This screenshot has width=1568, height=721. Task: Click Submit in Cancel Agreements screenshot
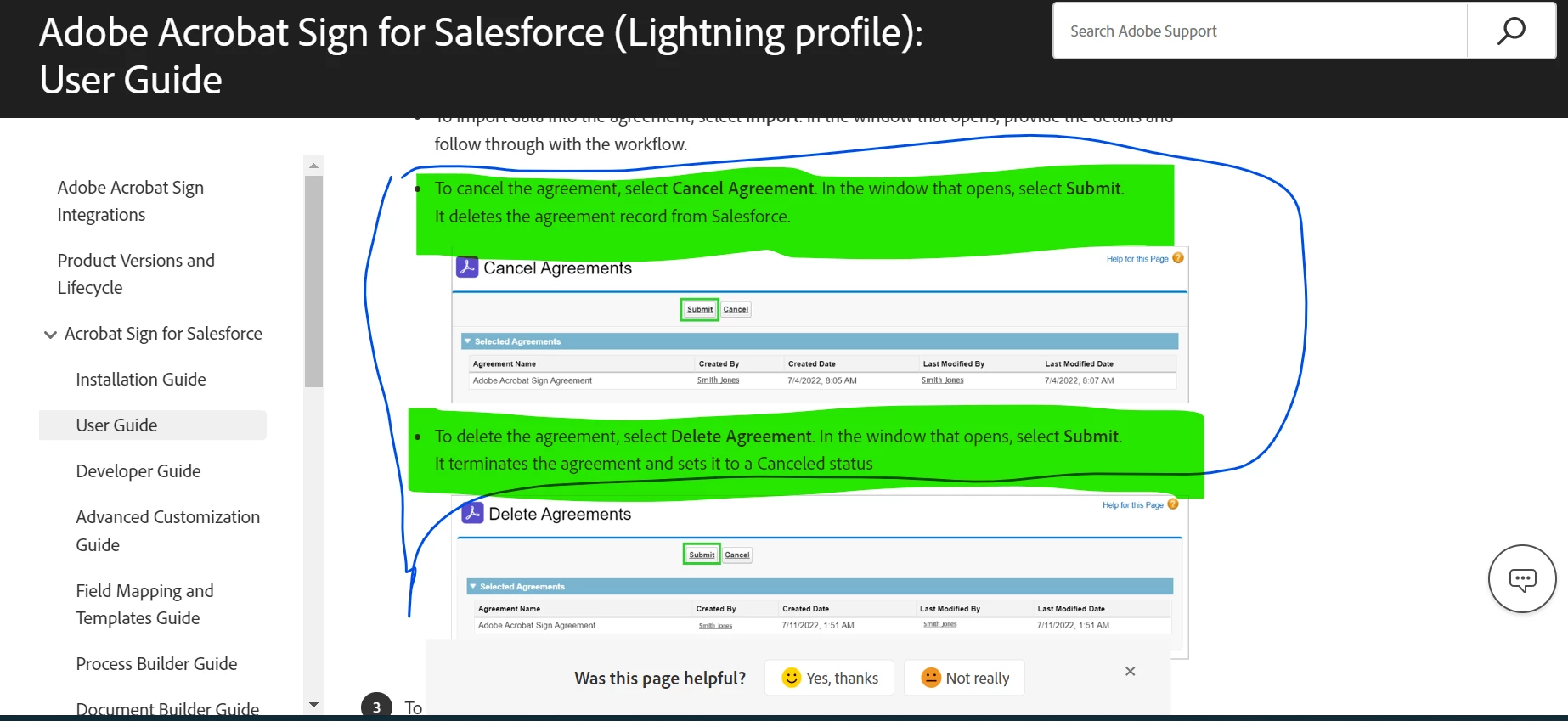pos(700,309)
